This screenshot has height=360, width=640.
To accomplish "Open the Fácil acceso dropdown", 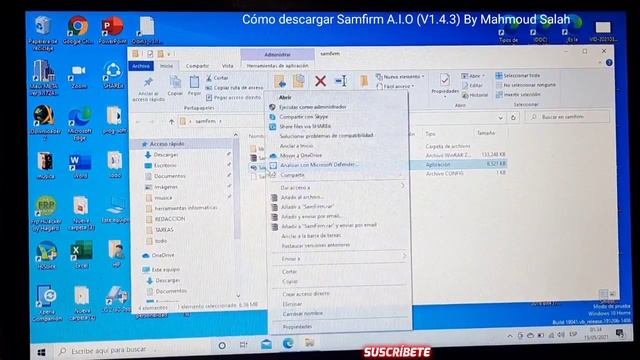I will point(396,86).
